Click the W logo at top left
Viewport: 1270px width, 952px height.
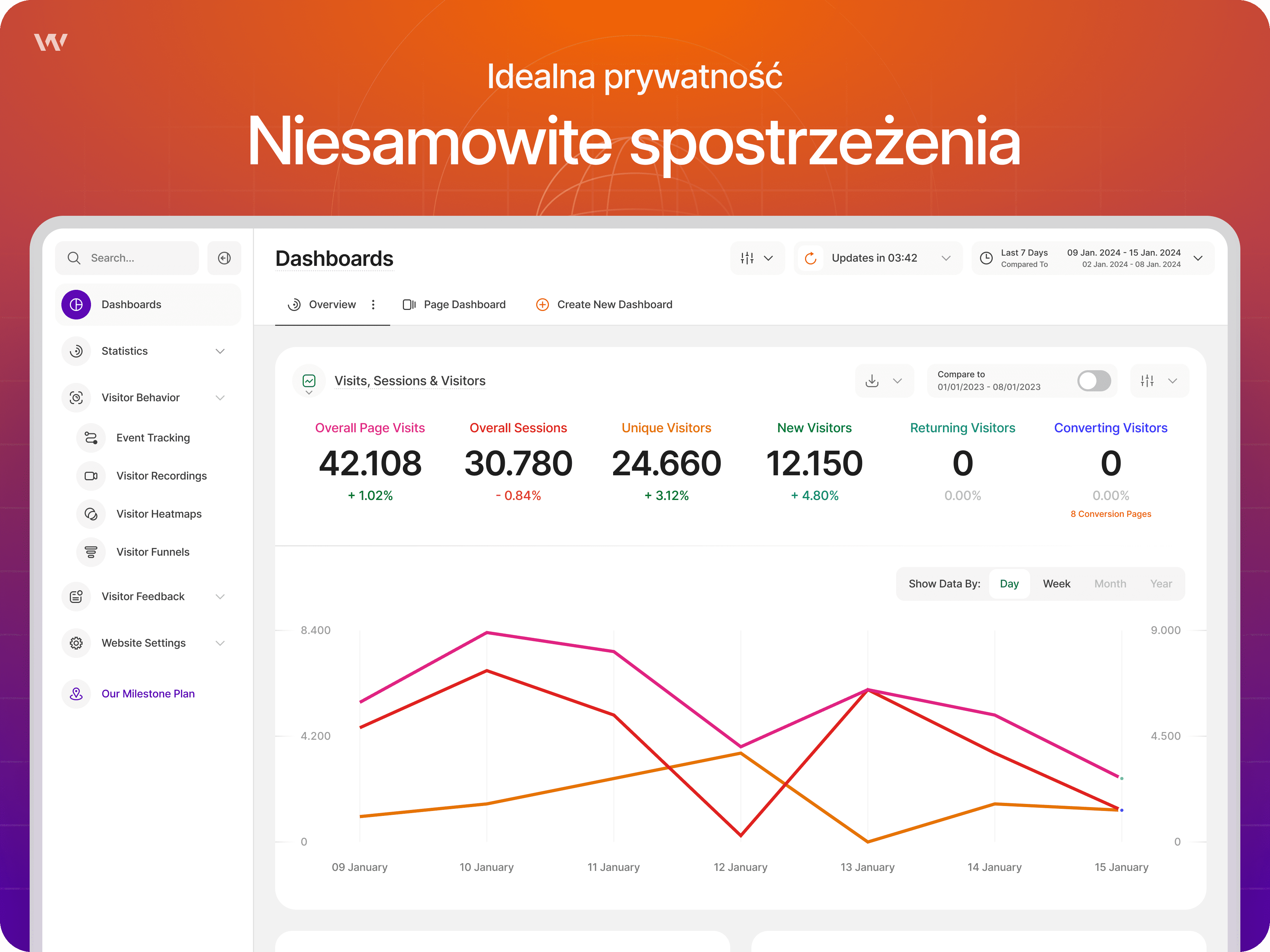50,42
